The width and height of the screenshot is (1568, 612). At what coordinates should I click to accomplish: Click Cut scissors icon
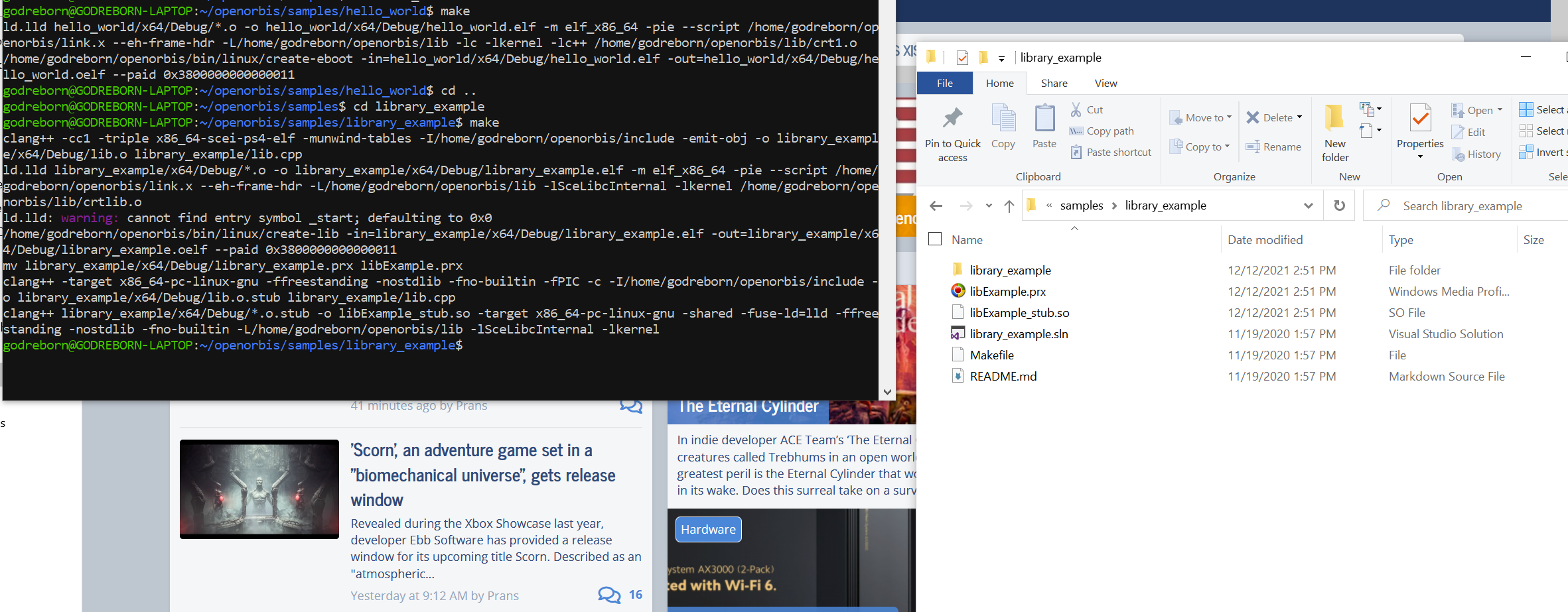1076,109
